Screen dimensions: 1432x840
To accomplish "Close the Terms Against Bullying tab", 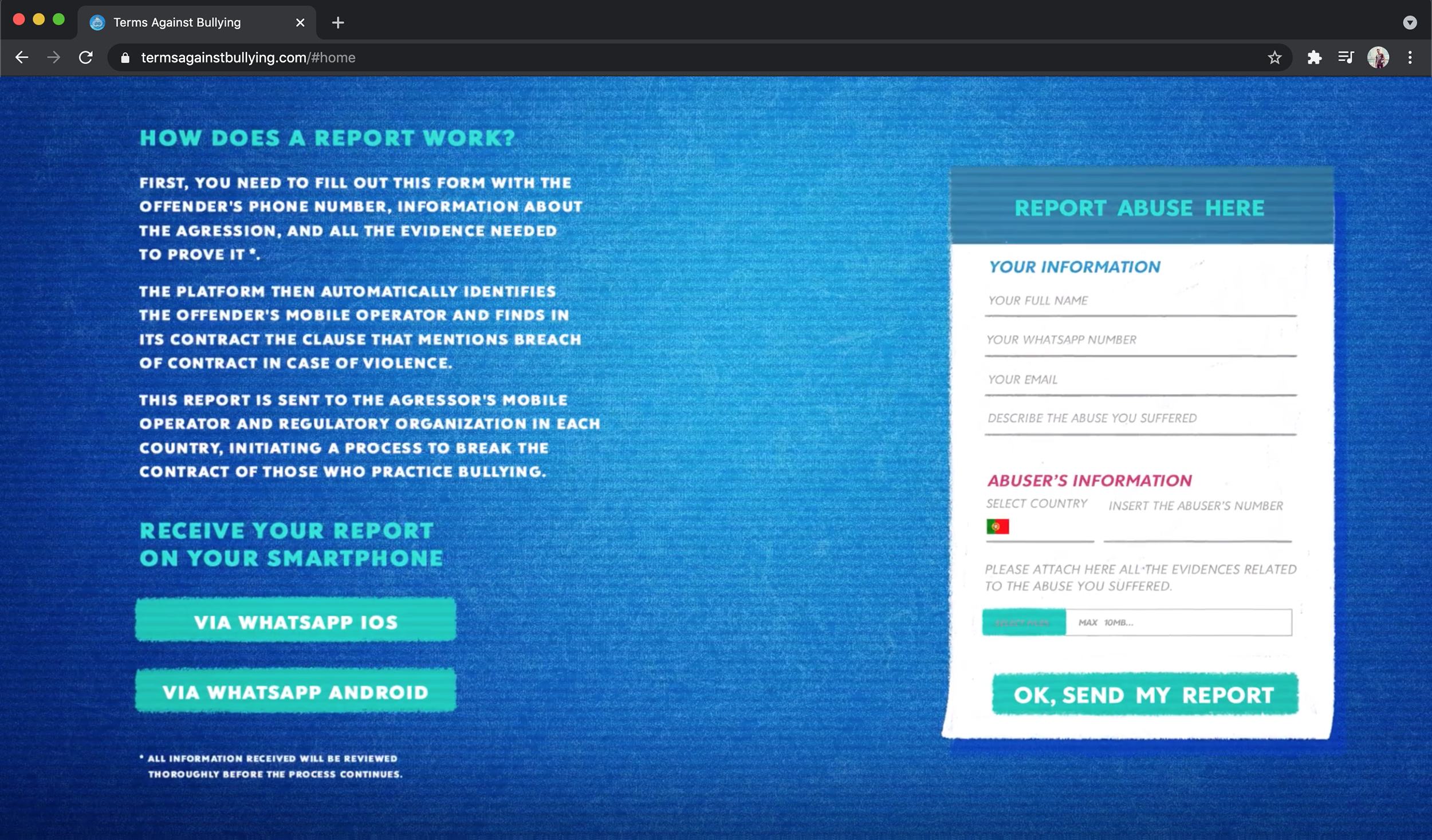I will click(x=300, y=22).
